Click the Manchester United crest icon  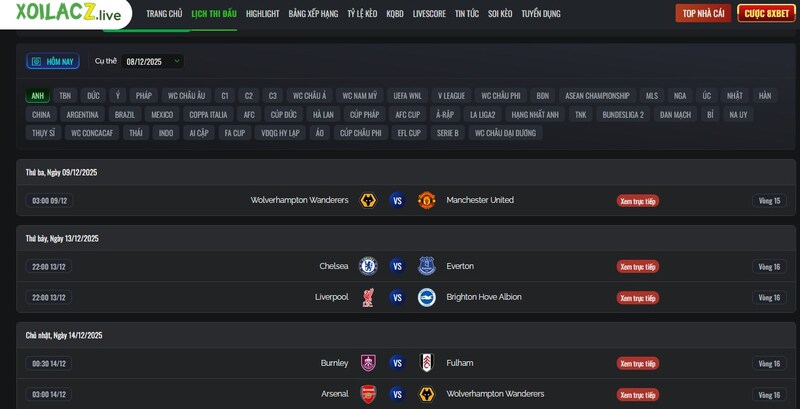[x=426, y=200]
